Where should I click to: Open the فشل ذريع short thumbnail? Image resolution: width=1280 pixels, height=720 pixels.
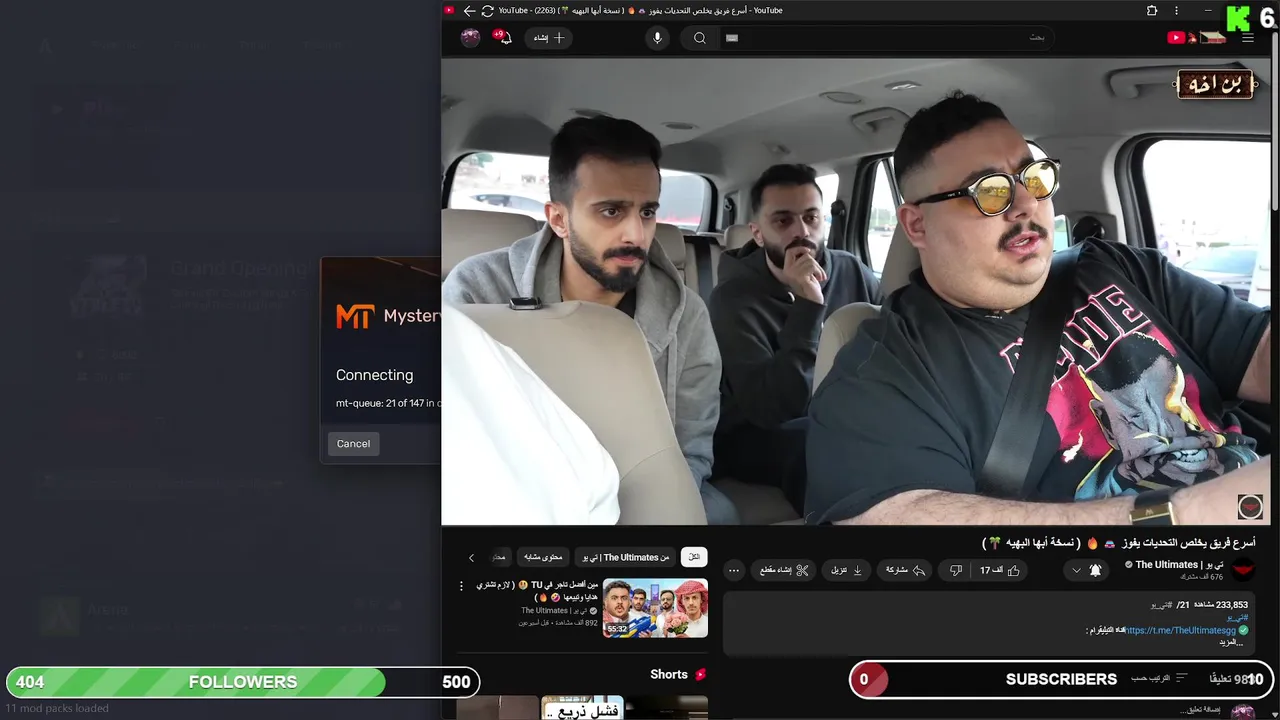click(582, 708)
